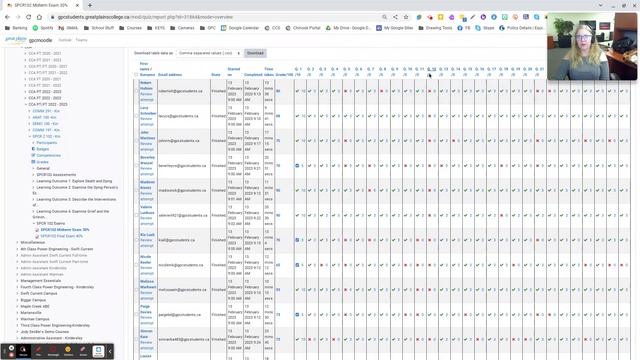Click the Download button
The image size is (640, 360).
[255, 53]
